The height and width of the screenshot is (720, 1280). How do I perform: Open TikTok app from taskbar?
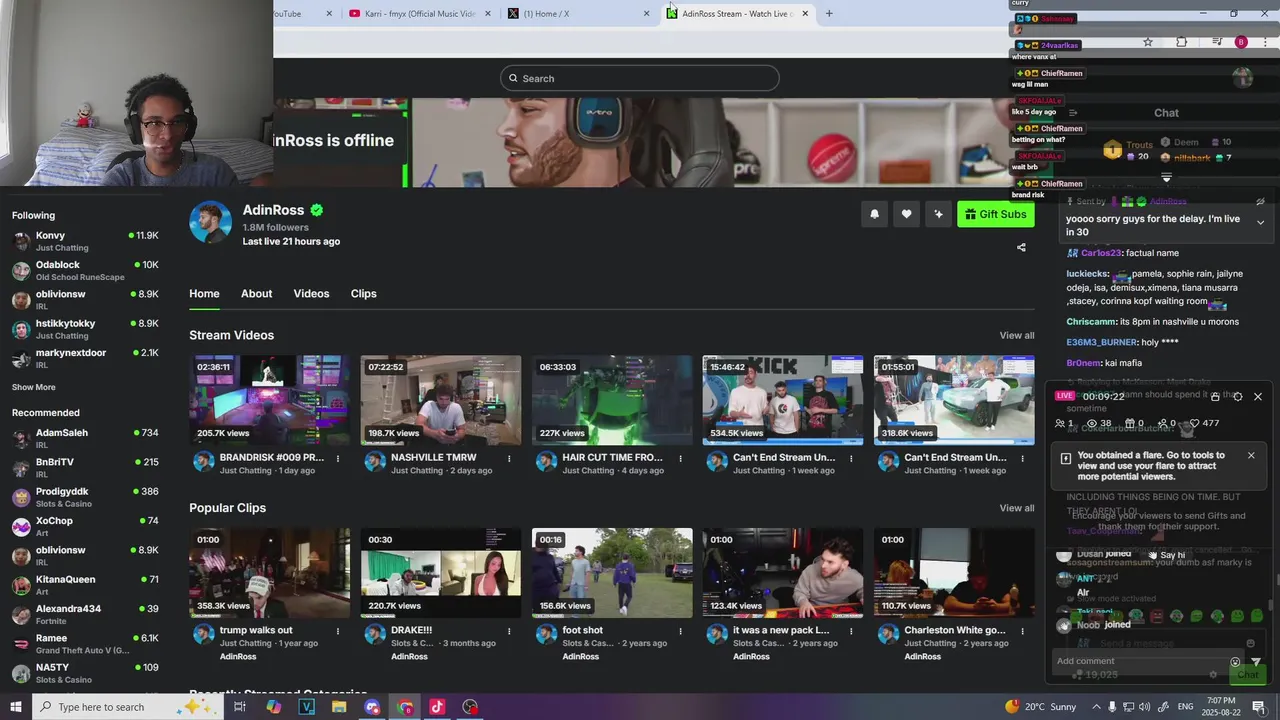(x=437, y=707)
